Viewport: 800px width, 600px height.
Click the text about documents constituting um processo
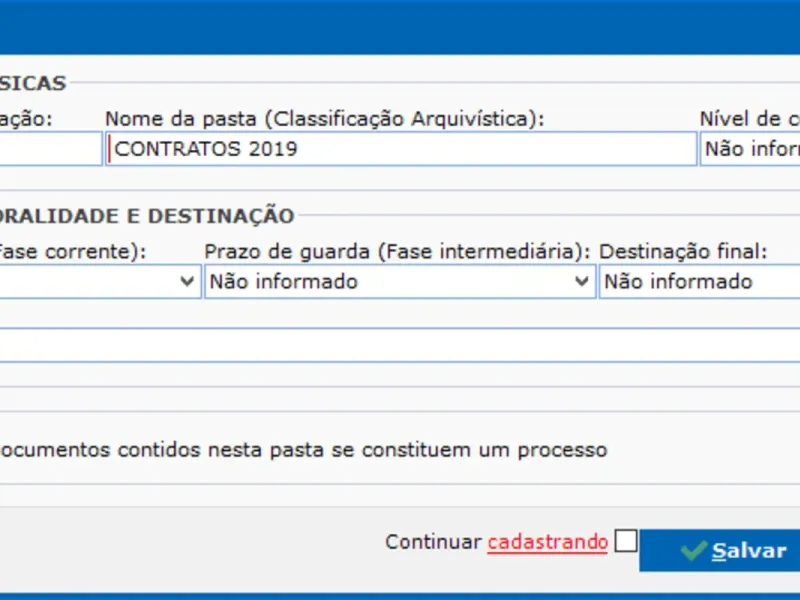tap(302, 450)
